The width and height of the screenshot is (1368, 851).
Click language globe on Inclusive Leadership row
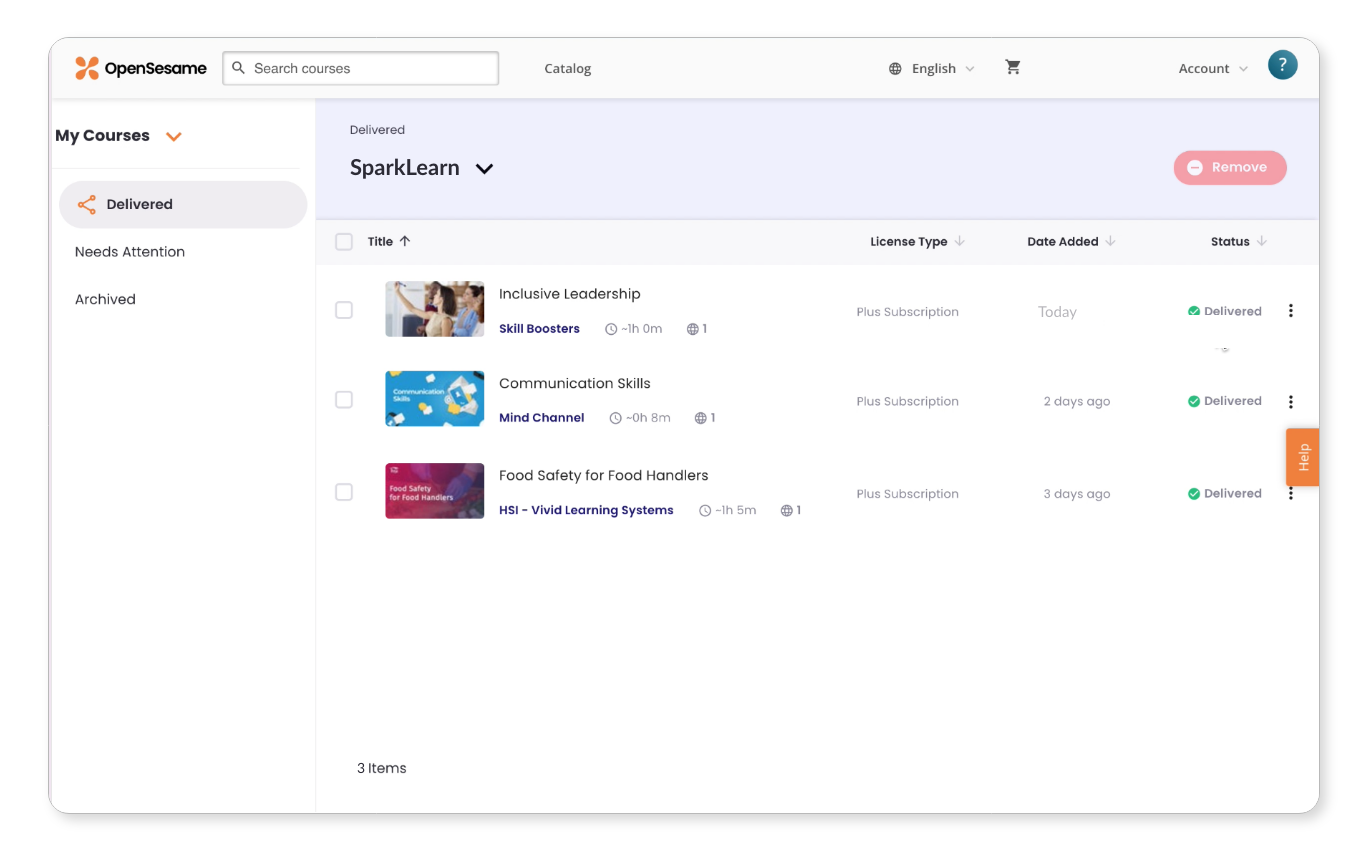[x=692, y=329]
